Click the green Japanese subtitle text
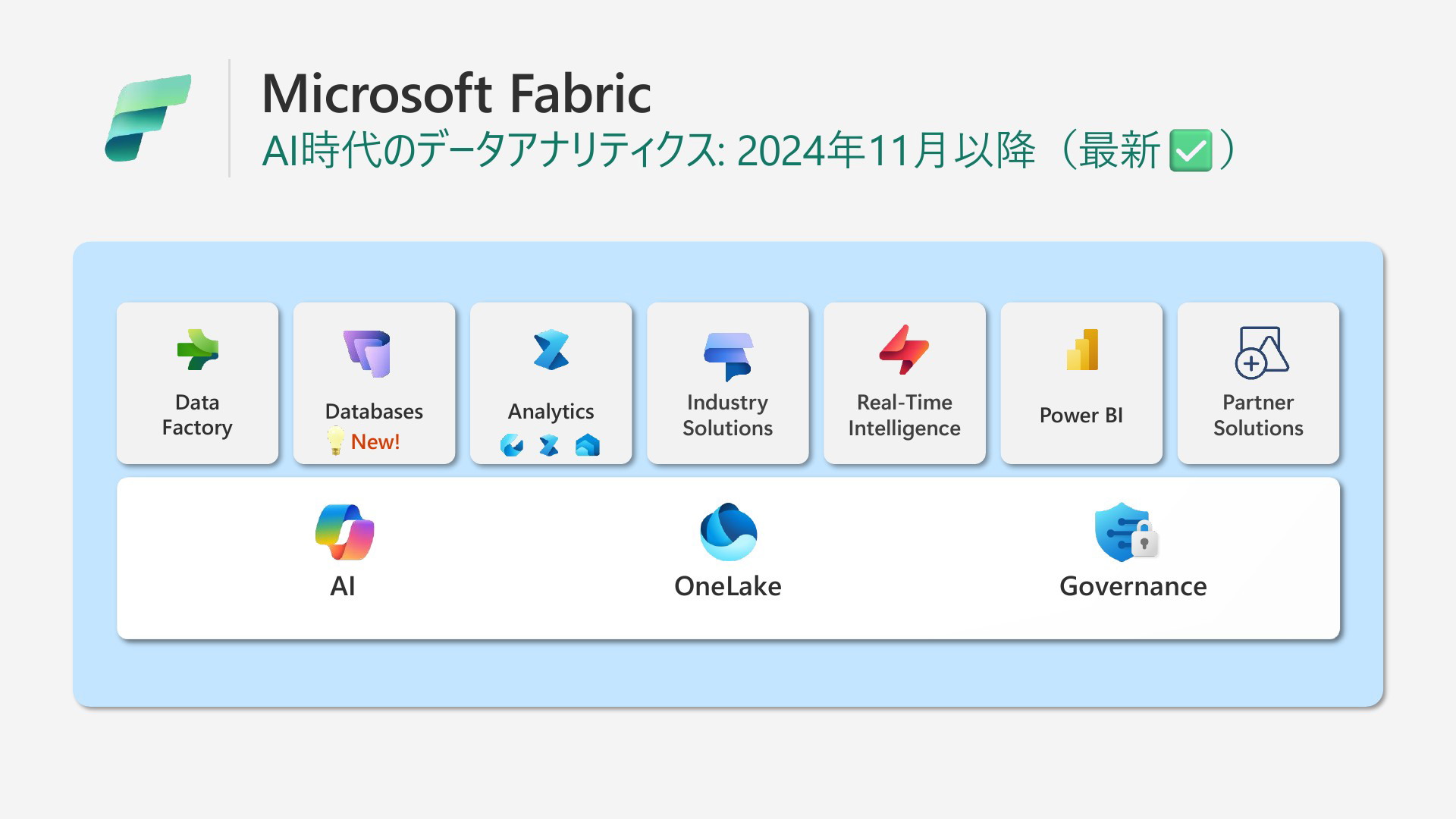Image resolution: width=1456 pixels, height=819 pixels. point(749,150)
